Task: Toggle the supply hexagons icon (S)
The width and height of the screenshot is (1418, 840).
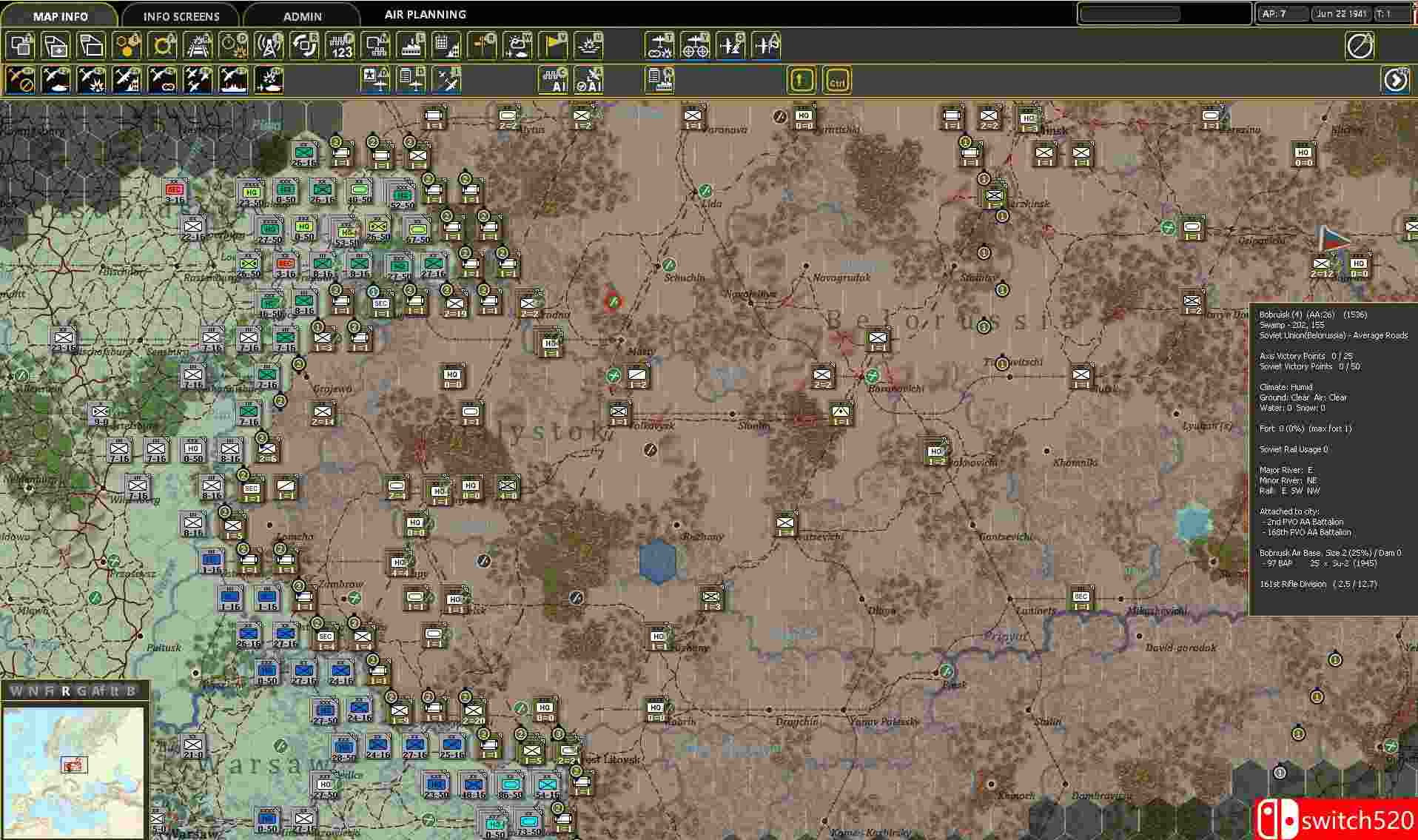Action: (x=127, y=46)
